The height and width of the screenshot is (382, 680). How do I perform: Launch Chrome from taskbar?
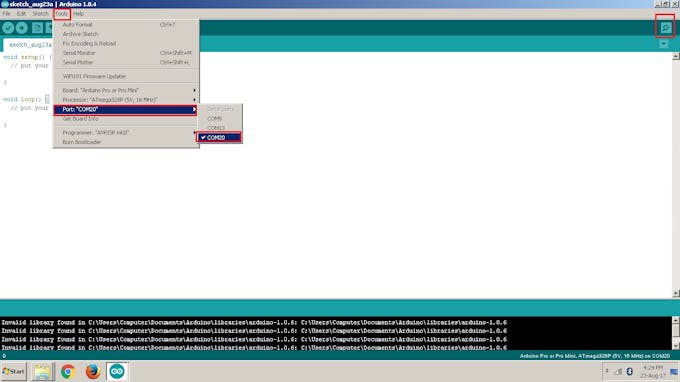click(x=68, y=372)
